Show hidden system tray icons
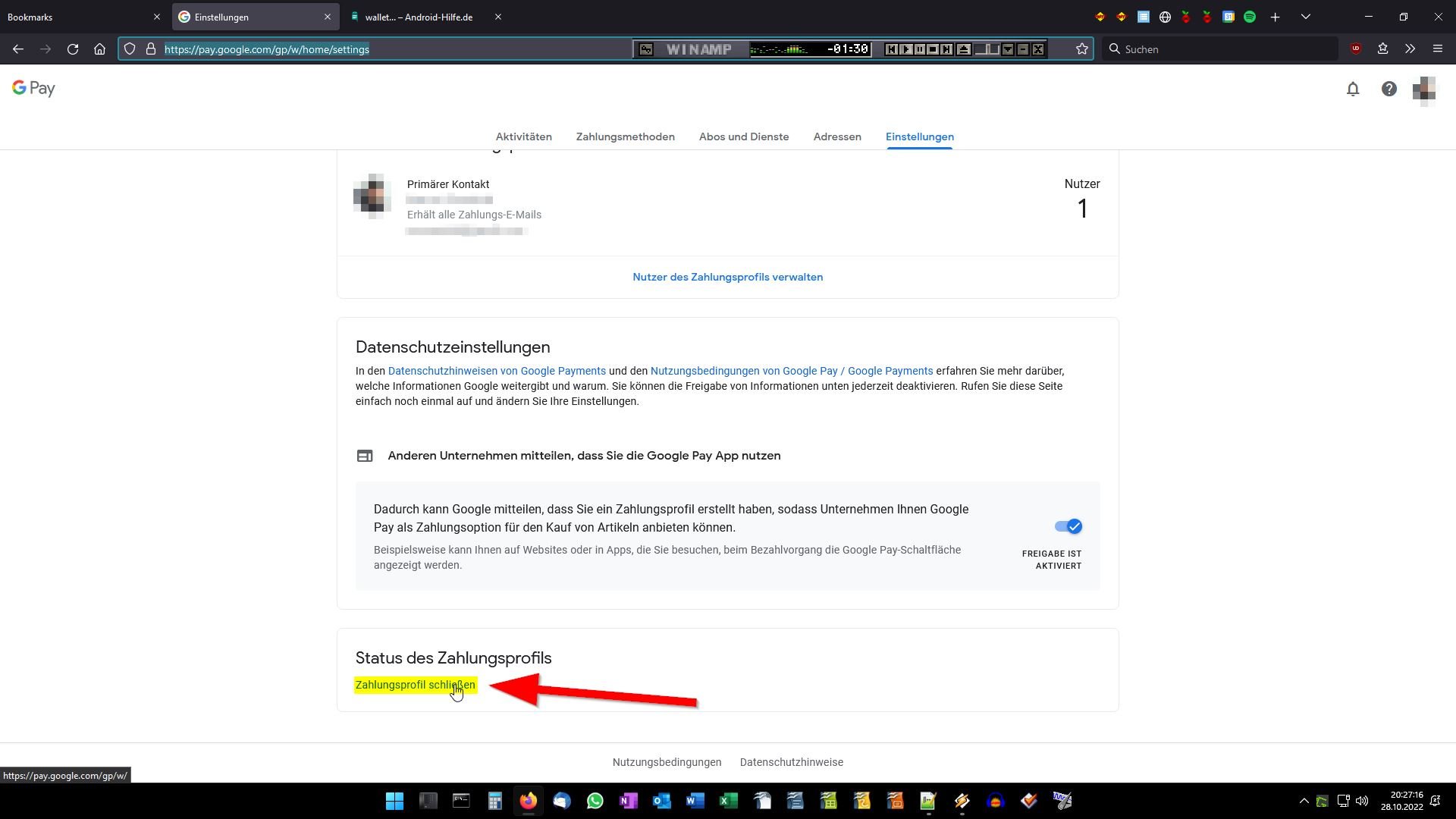The width and height of the screenshot is (1456, 819). (x=1304, y=801)
